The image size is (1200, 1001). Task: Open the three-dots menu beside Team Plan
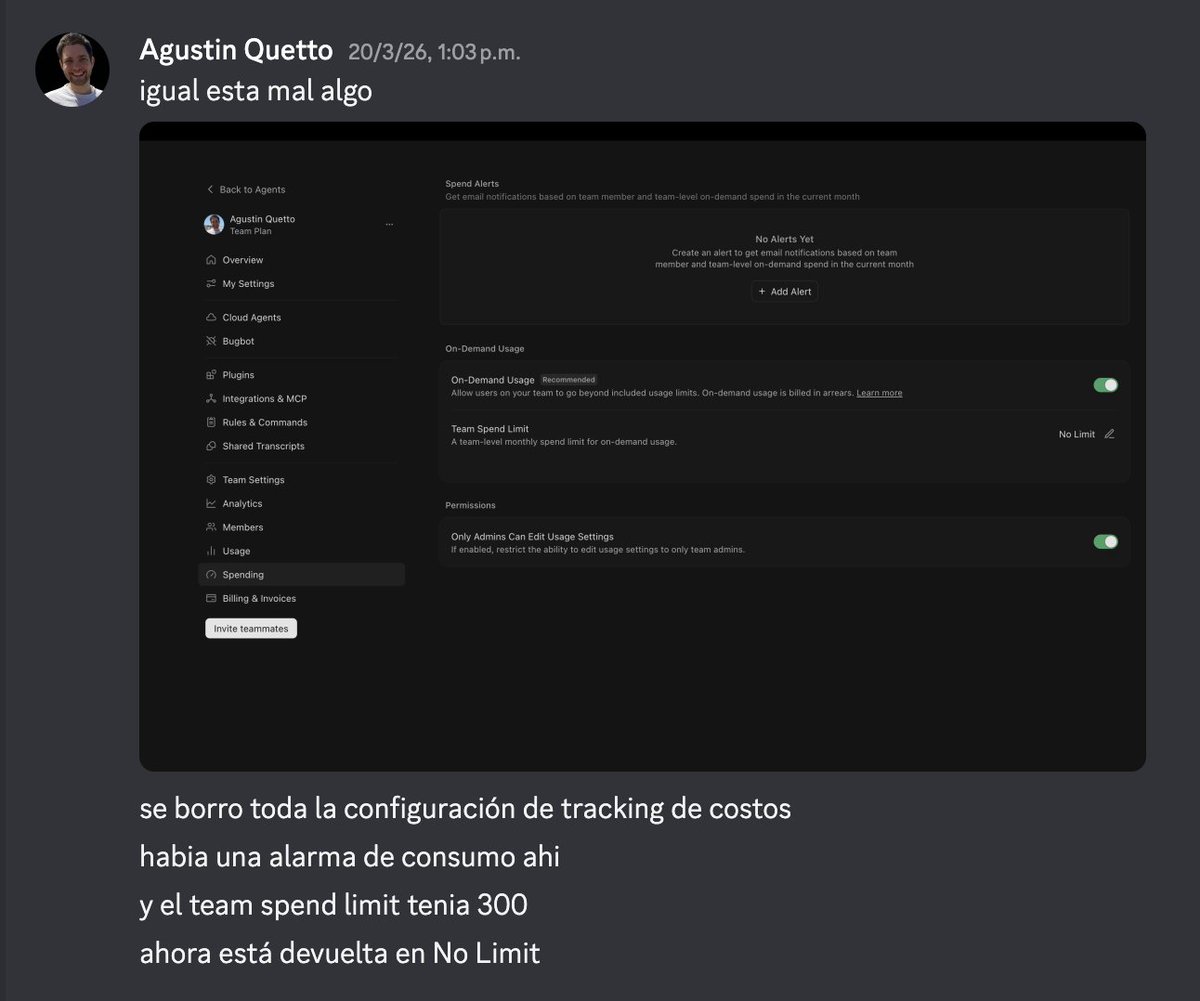coord(389,225)
